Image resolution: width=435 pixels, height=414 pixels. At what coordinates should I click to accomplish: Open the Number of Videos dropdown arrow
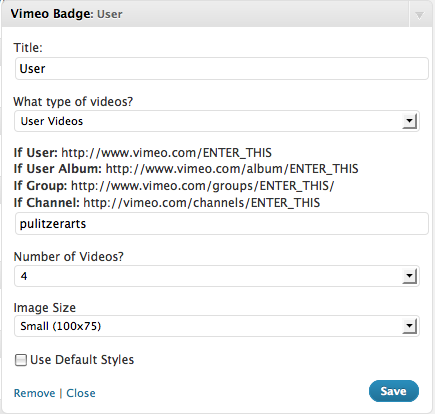point(410,276)
